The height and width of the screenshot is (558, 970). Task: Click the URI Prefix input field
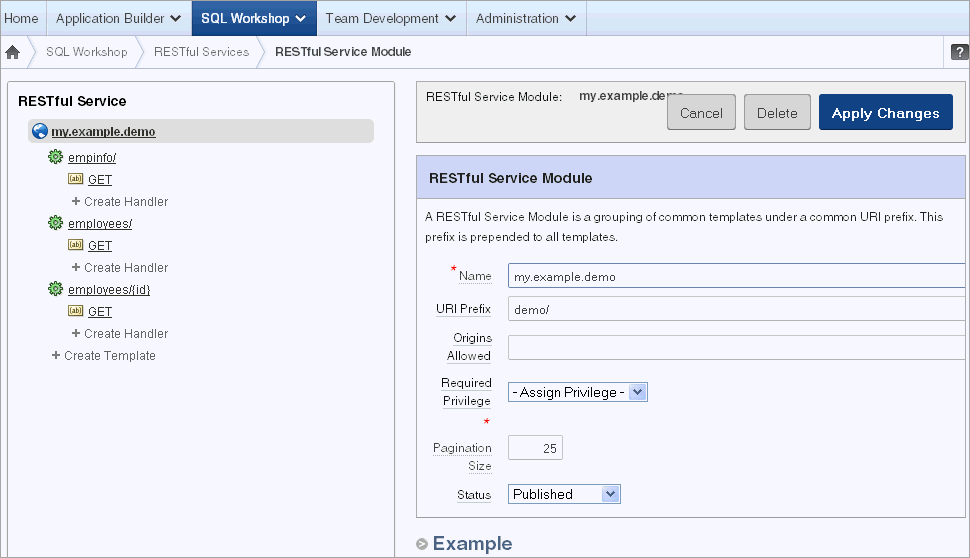coord(736,309)
